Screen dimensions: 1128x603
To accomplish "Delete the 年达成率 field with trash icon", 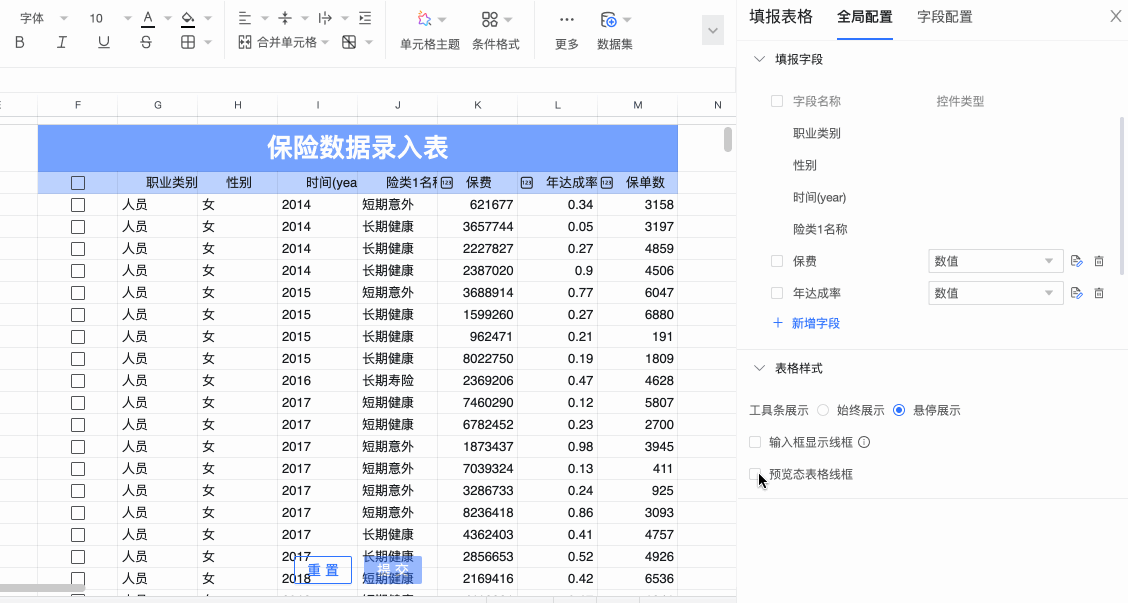I will (1099, 293).
